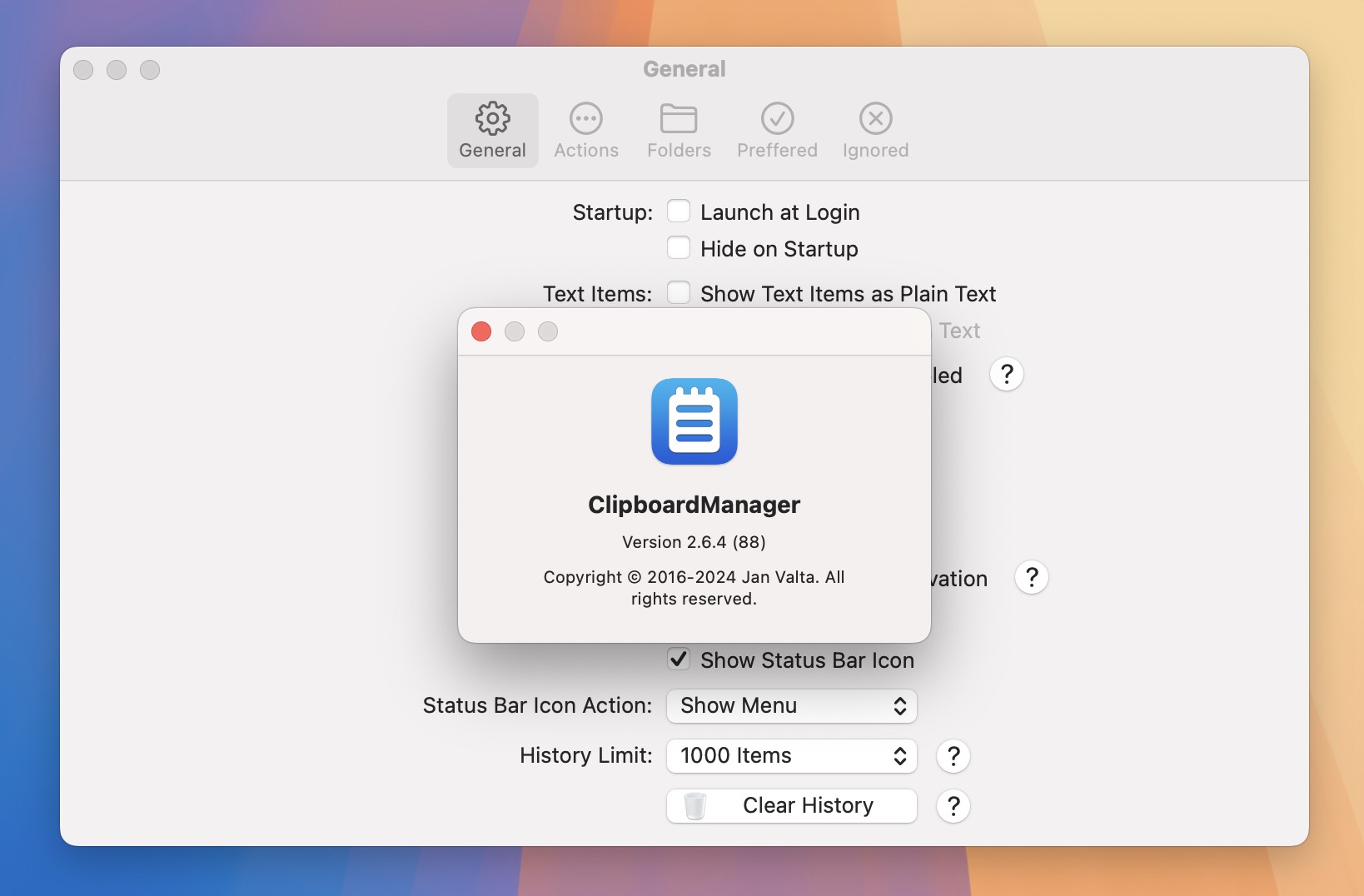The height and width of the screenshot is (896, 1364).
Task: Click the copyright notice text
Action: point(694,588)
